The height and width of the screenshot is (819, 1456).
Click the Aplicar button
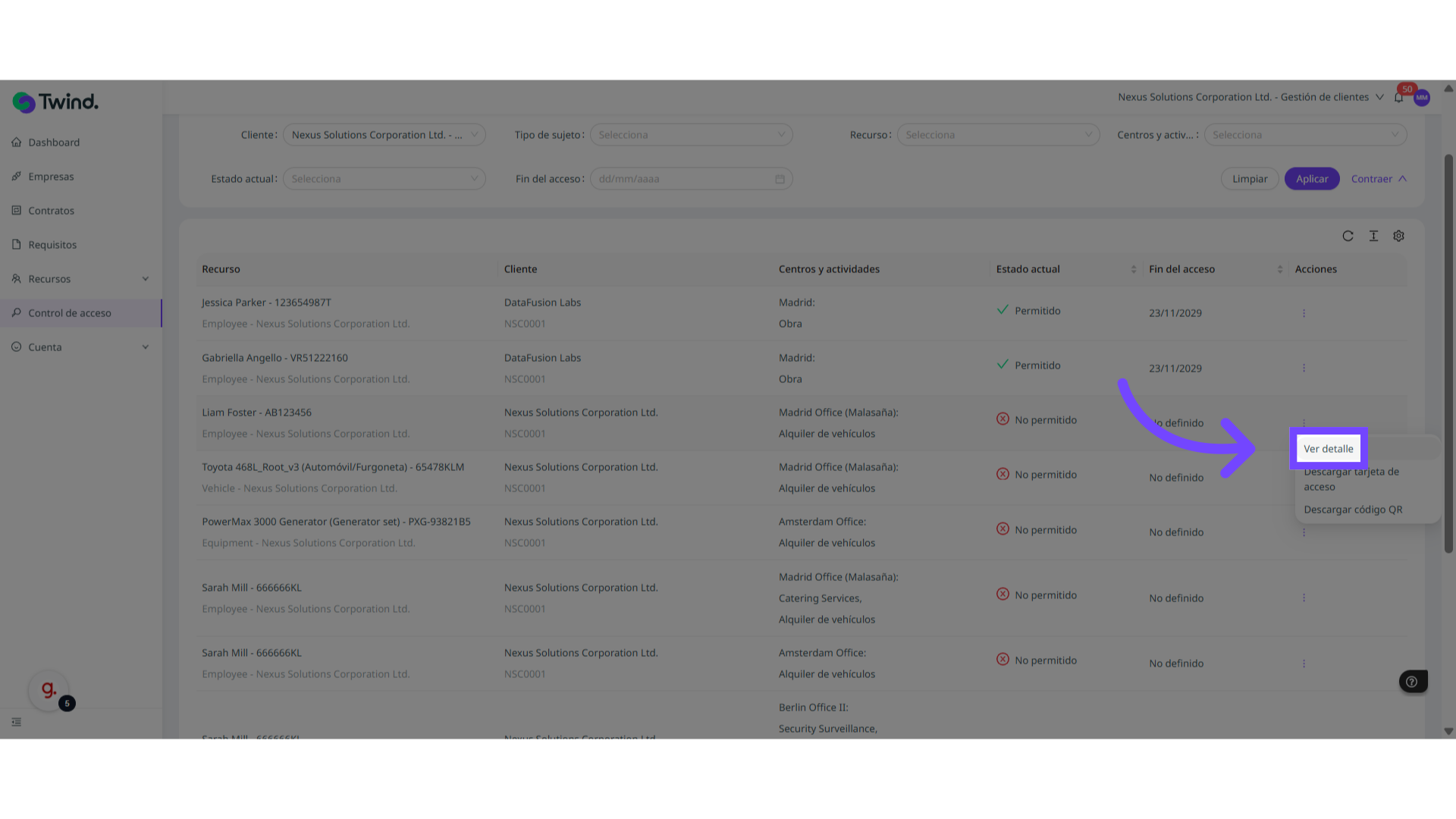(1311, 179)
